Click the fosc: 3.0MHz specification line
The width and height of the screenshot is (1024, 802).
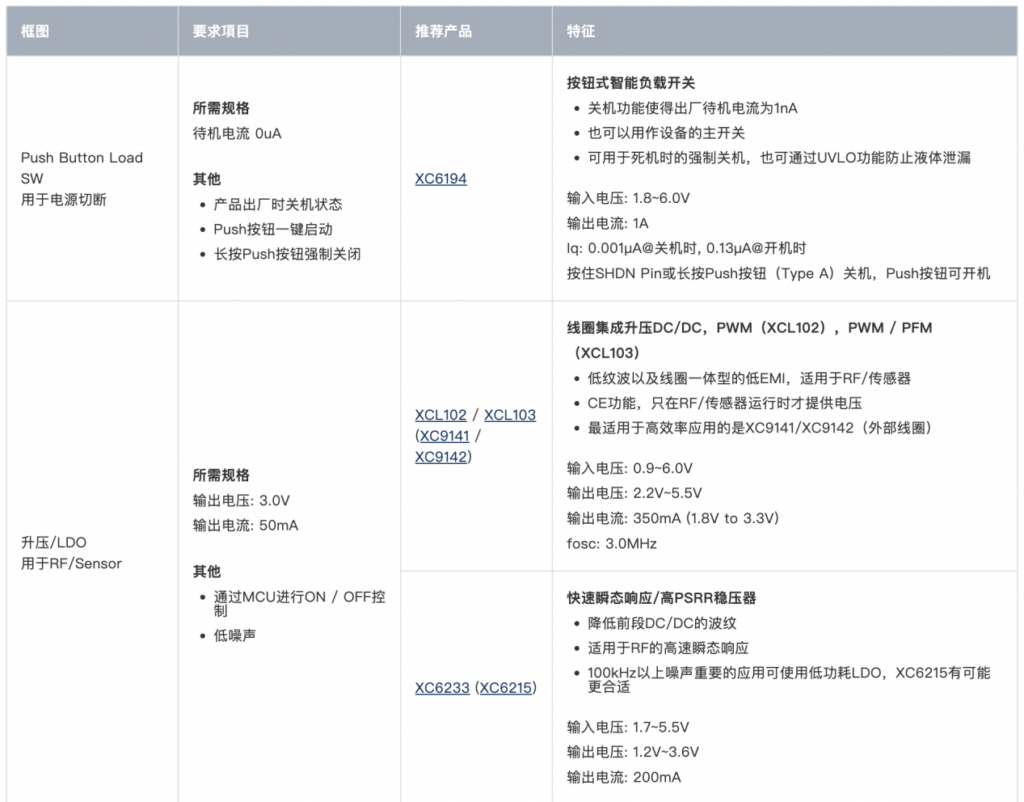(611, 544)
